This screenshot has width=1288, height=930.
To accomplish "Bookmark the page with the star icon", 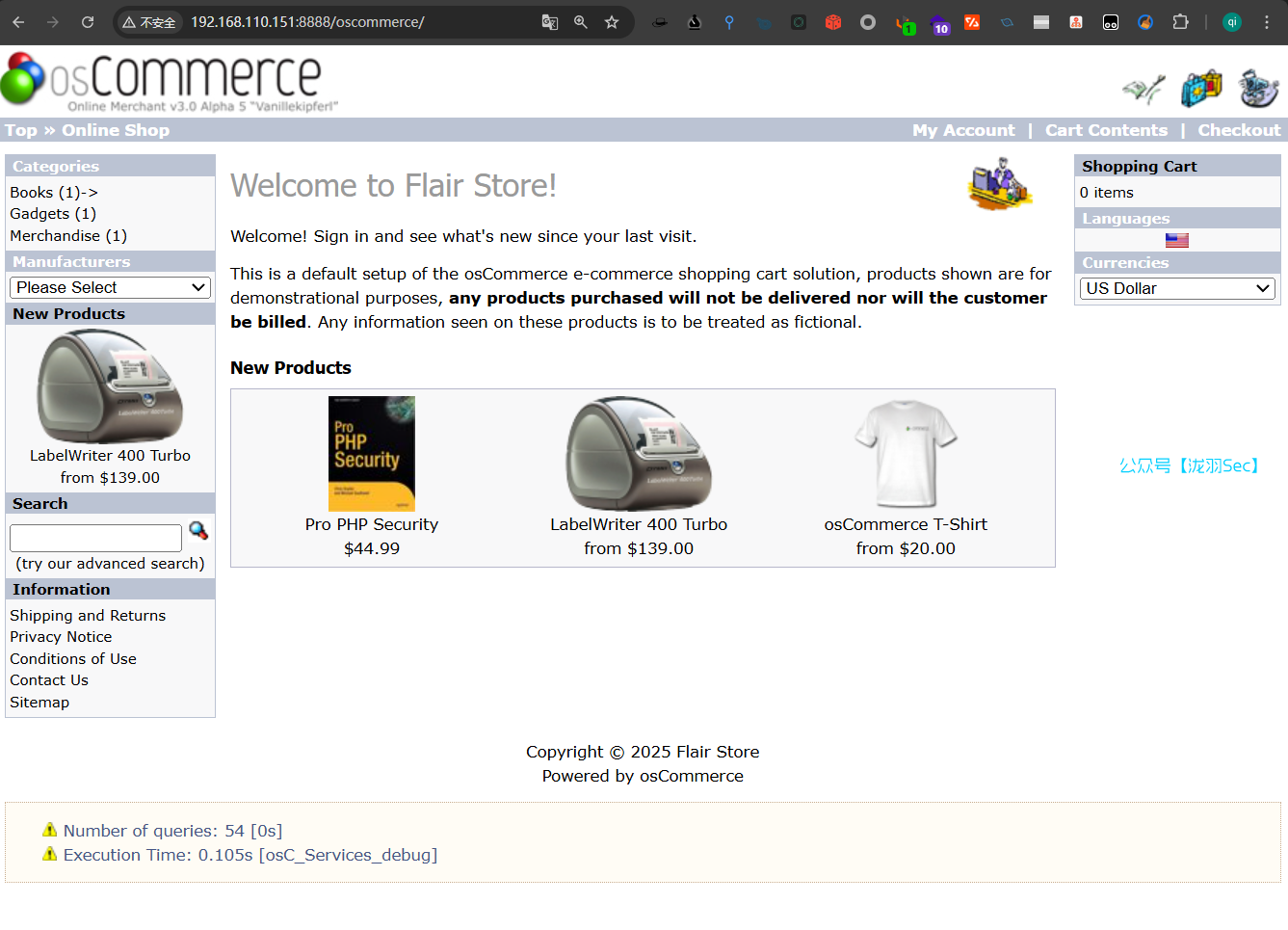I will point(612,22).
